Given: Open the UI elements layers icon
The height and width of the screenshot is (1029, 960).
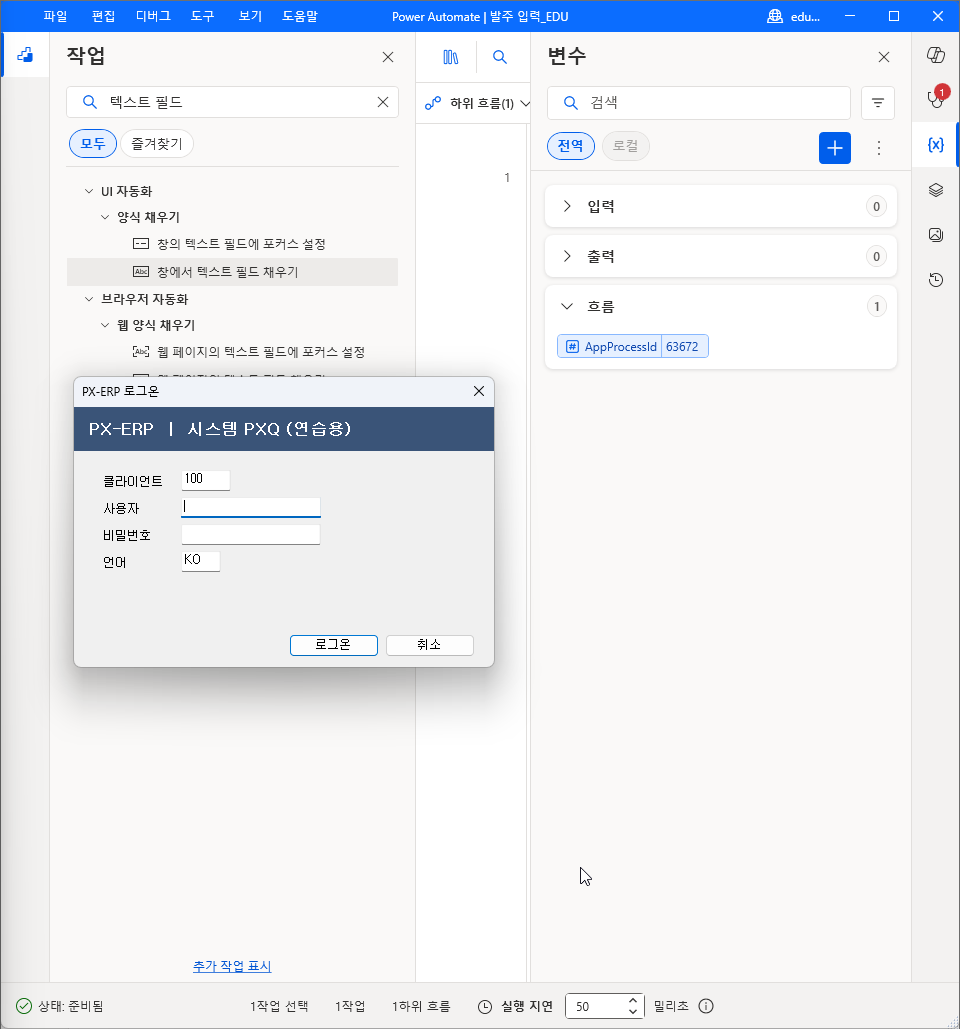Looking at the screenshot, I should tap(936, 190).
